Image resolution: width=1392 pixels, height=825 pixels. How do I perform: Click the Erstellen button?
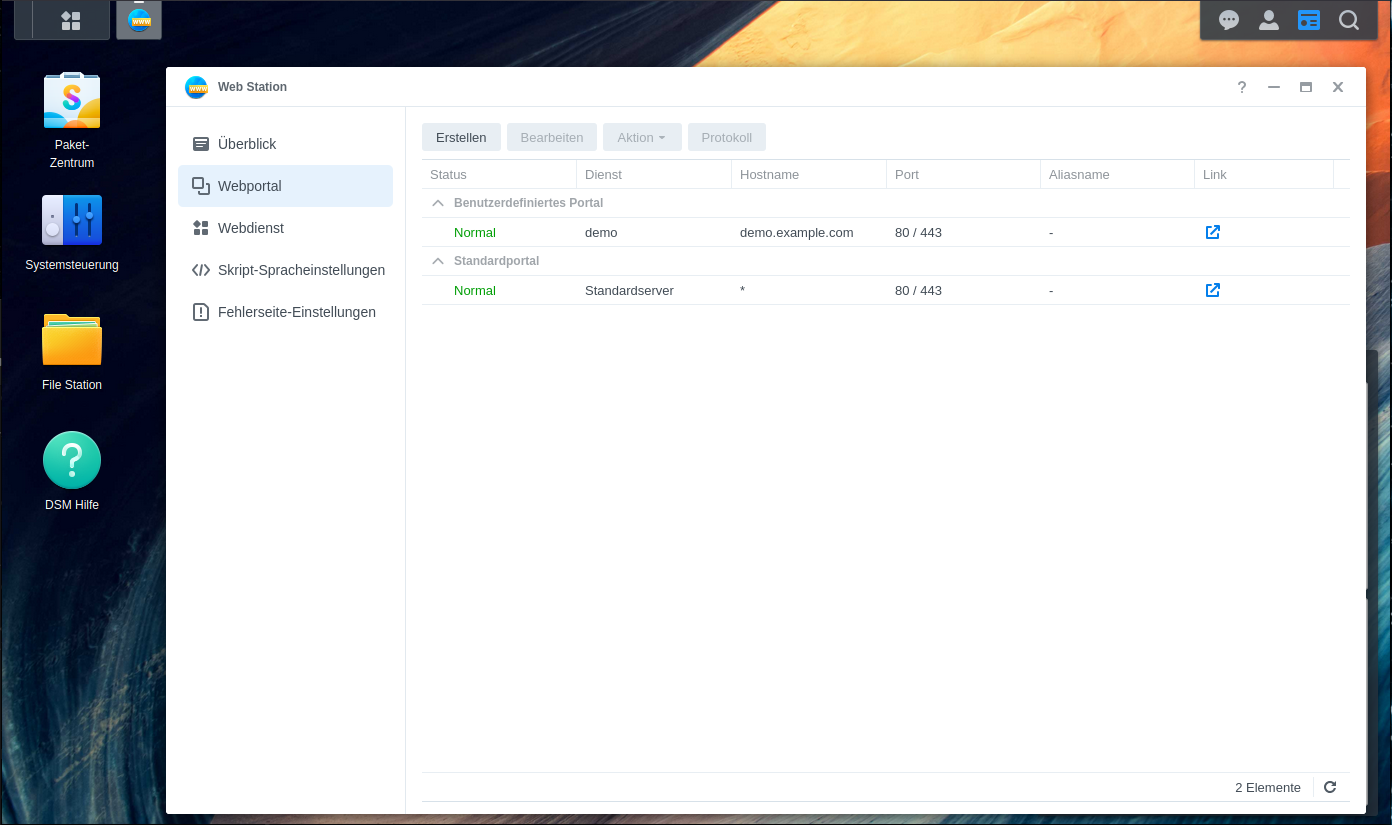[461, 137]
